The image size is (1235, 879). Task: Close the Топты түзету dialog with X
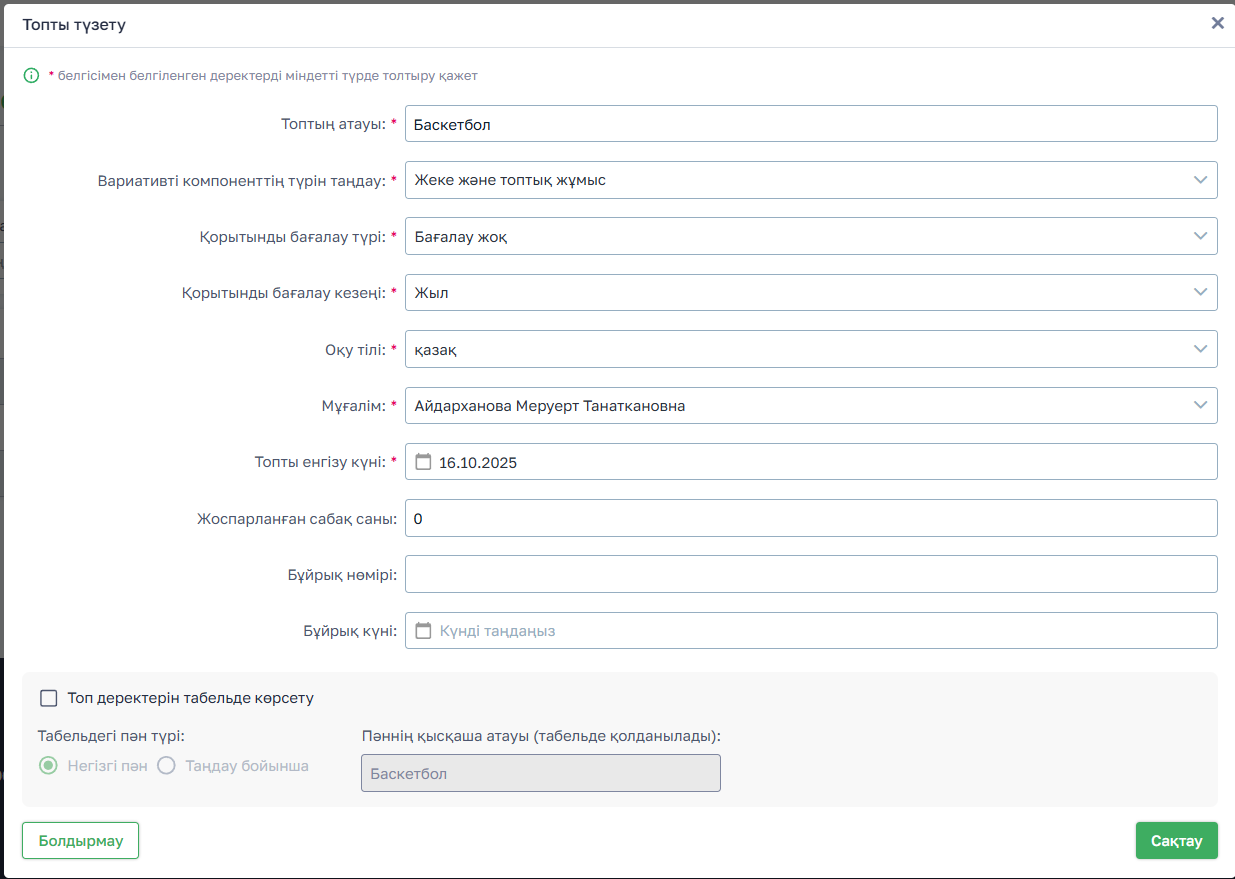[x=1217, y=23]
